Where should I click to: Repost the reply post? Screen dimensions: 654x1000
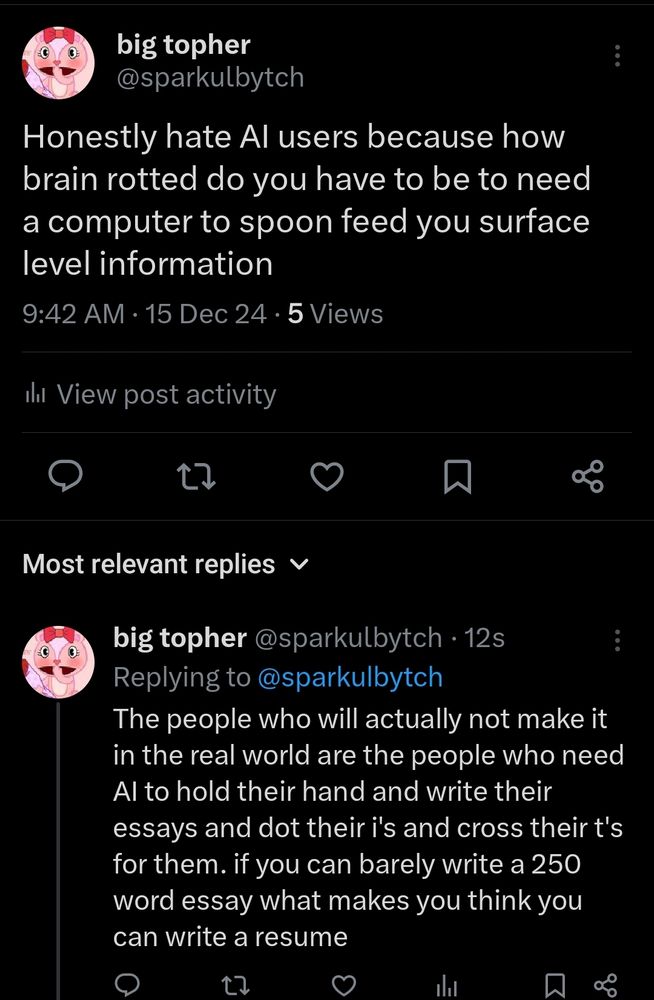pos(234,986)
